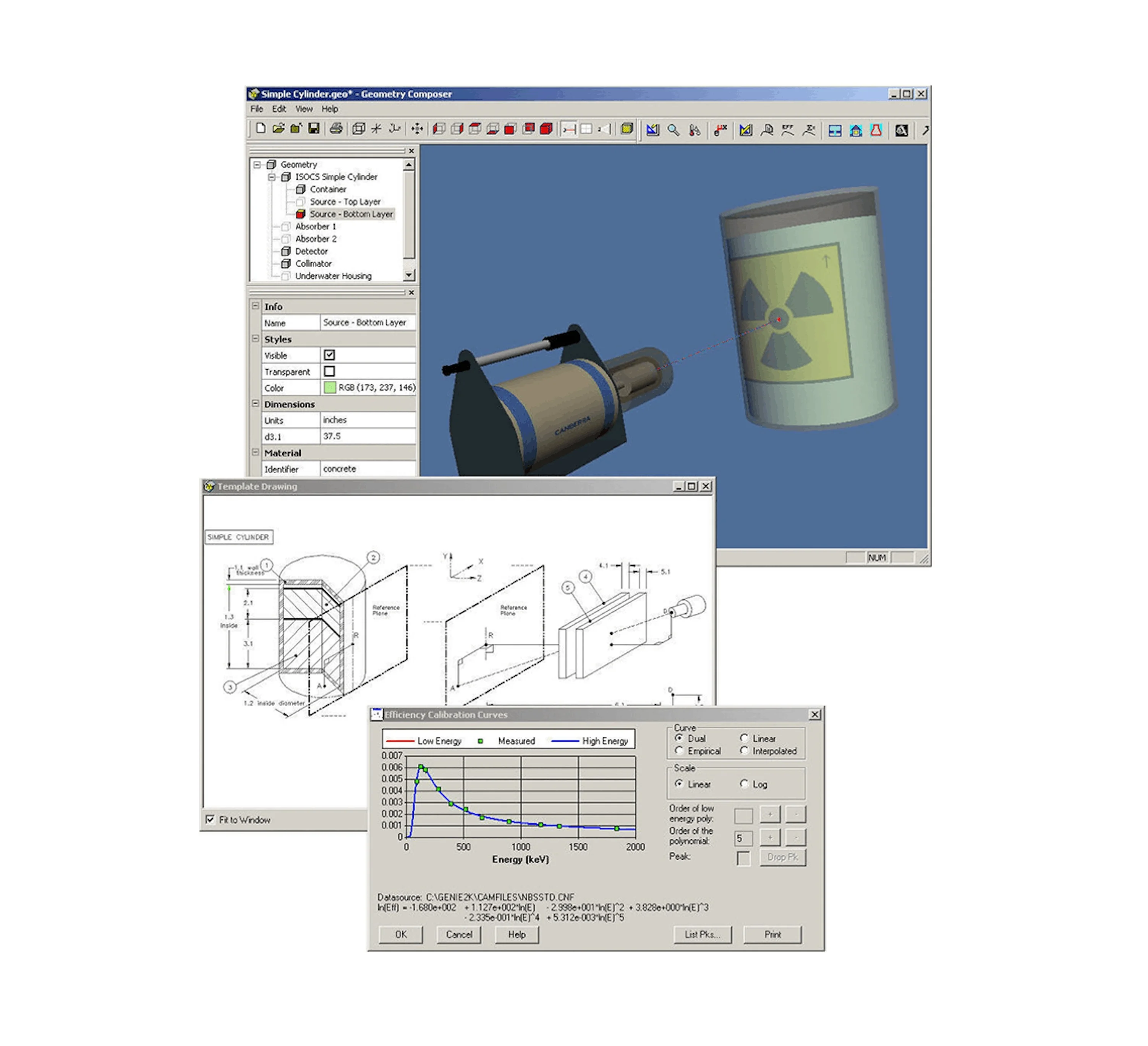Click the Save floppy disk icon
Screen dimensions: 1148x1046
[x=314, y=129]
